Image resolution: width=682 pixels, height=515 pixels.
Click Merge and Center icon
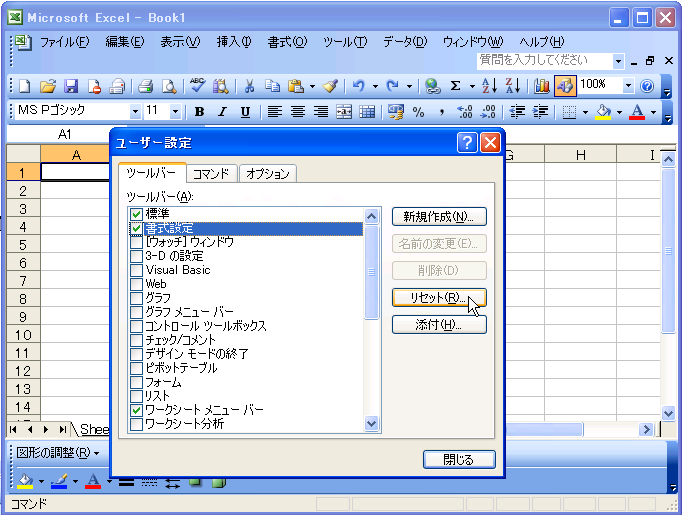coord(344,112)
